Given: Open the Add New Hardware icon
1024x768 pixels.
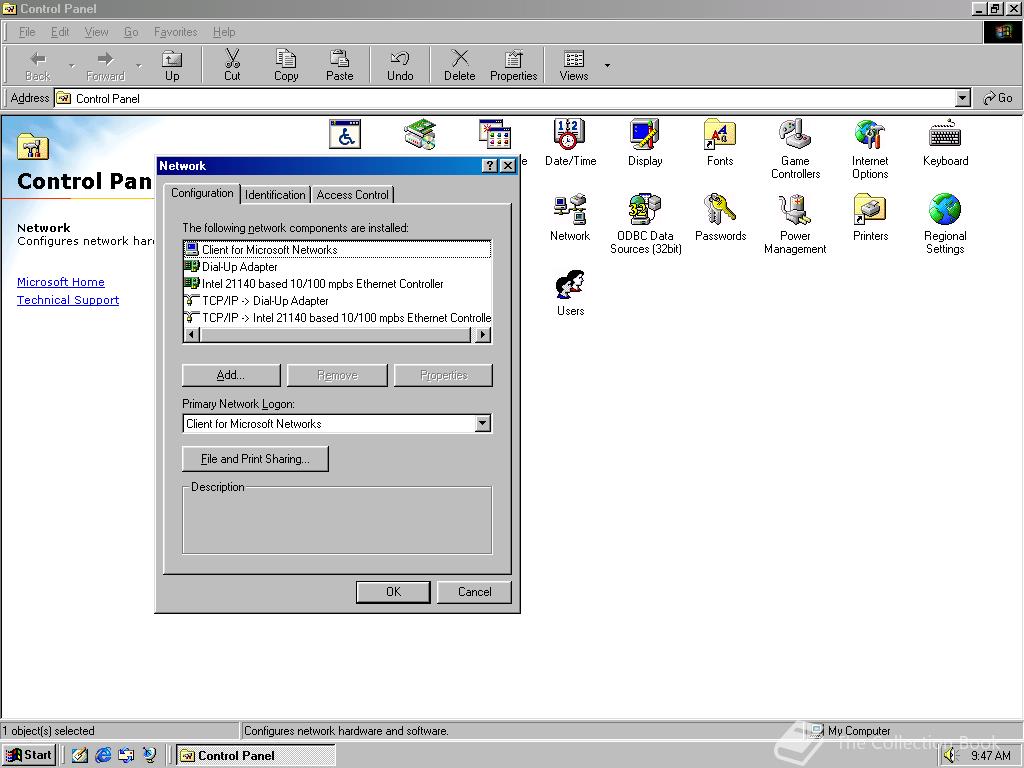Looking at the screenshot, I should [x=420, y=135].
